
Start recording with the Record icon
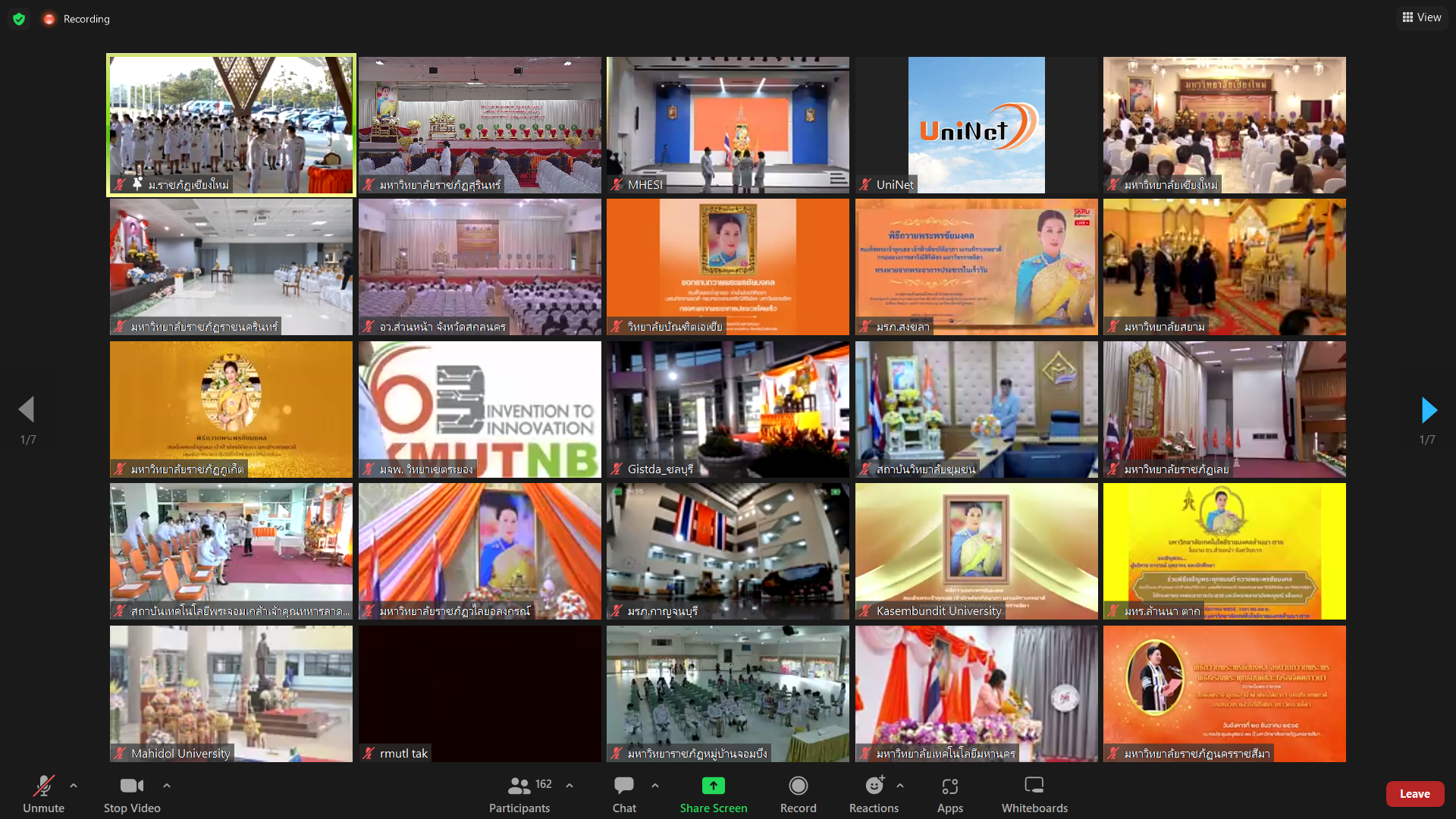pos(798,786)
